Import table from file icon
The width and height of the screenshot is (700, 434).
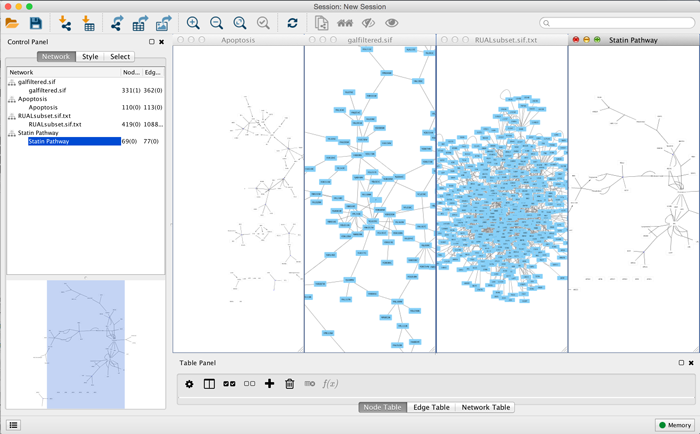(x=88, y=23)
